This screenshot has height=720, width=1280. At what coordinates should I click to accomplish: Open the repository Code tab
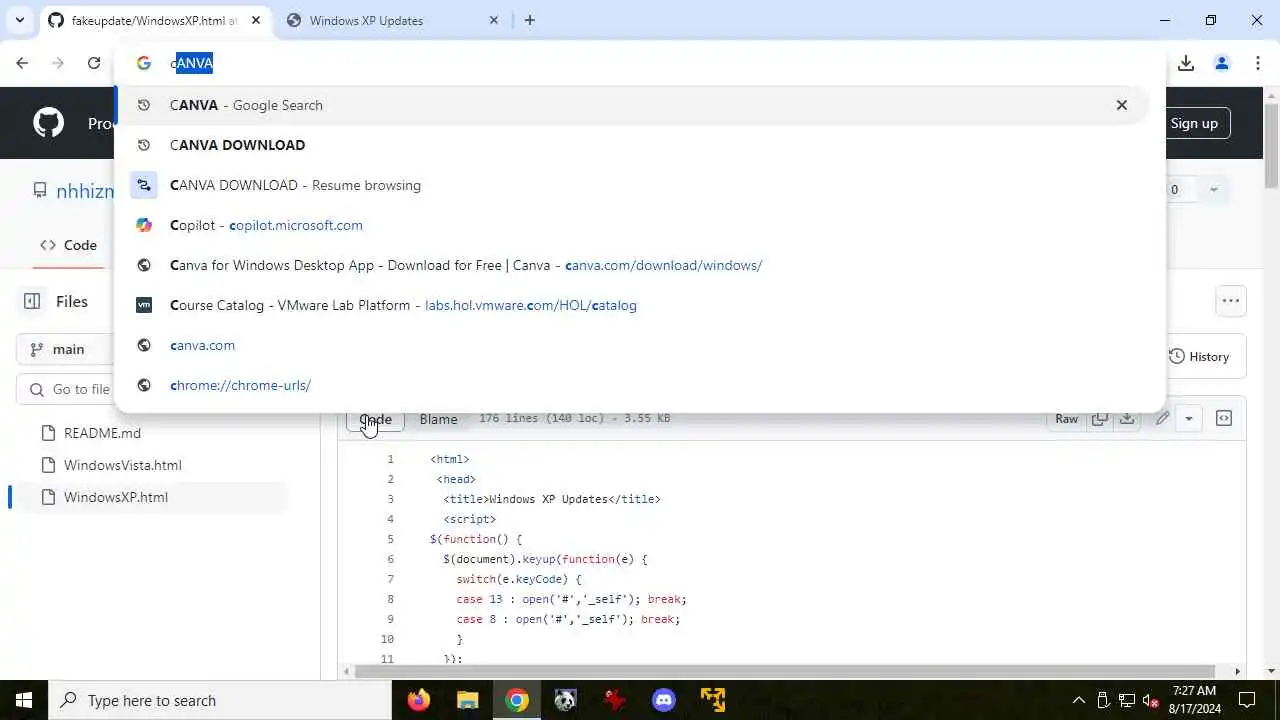coord(69,245)
